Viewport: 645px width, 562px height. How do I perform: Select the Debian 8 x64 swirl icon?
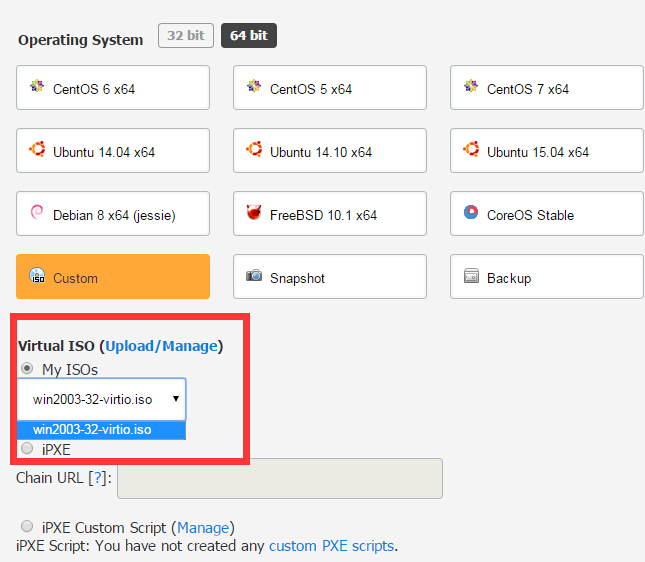pyautogui.click(x=37, y=214)
